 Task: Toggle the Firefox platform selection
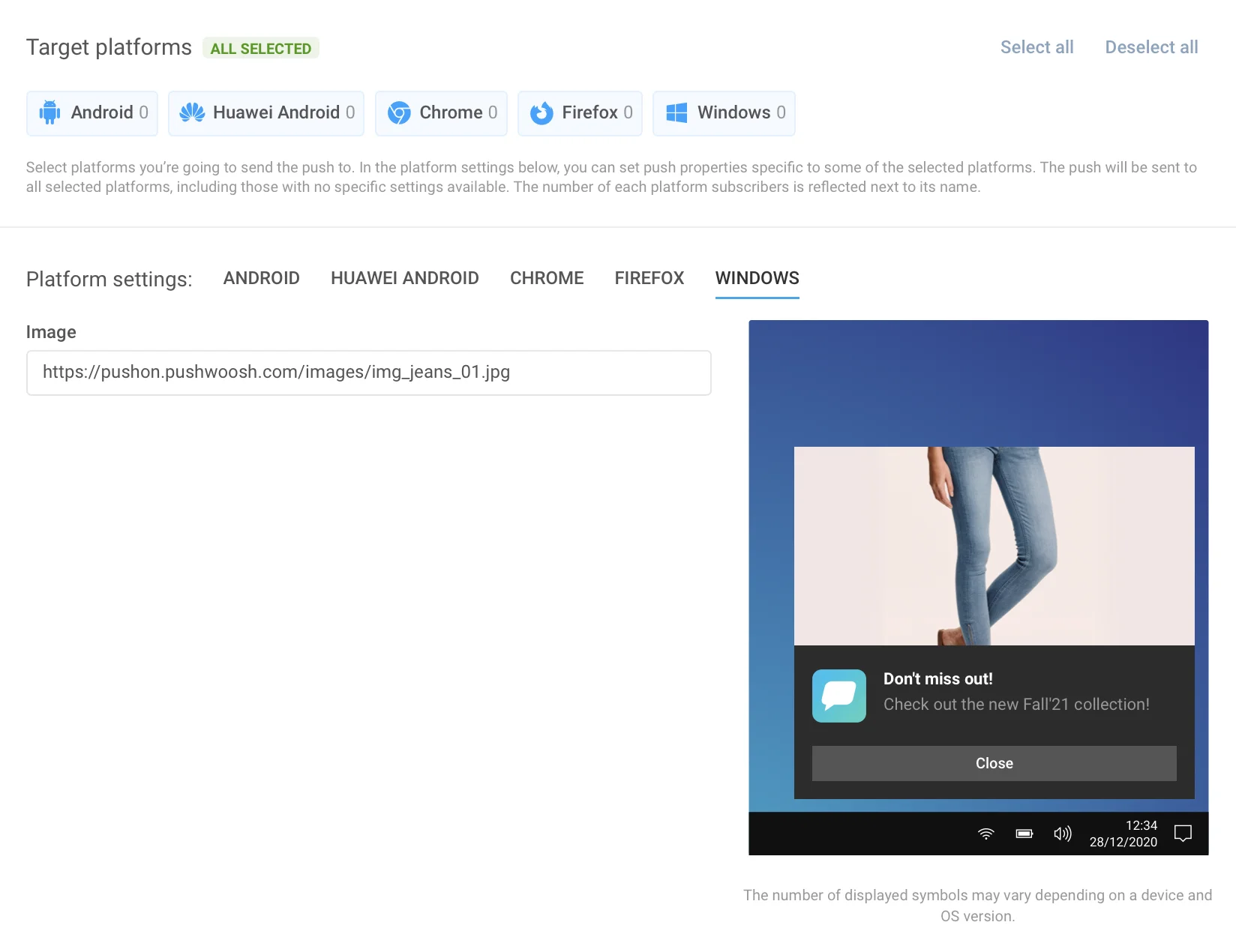click(580, 112)
